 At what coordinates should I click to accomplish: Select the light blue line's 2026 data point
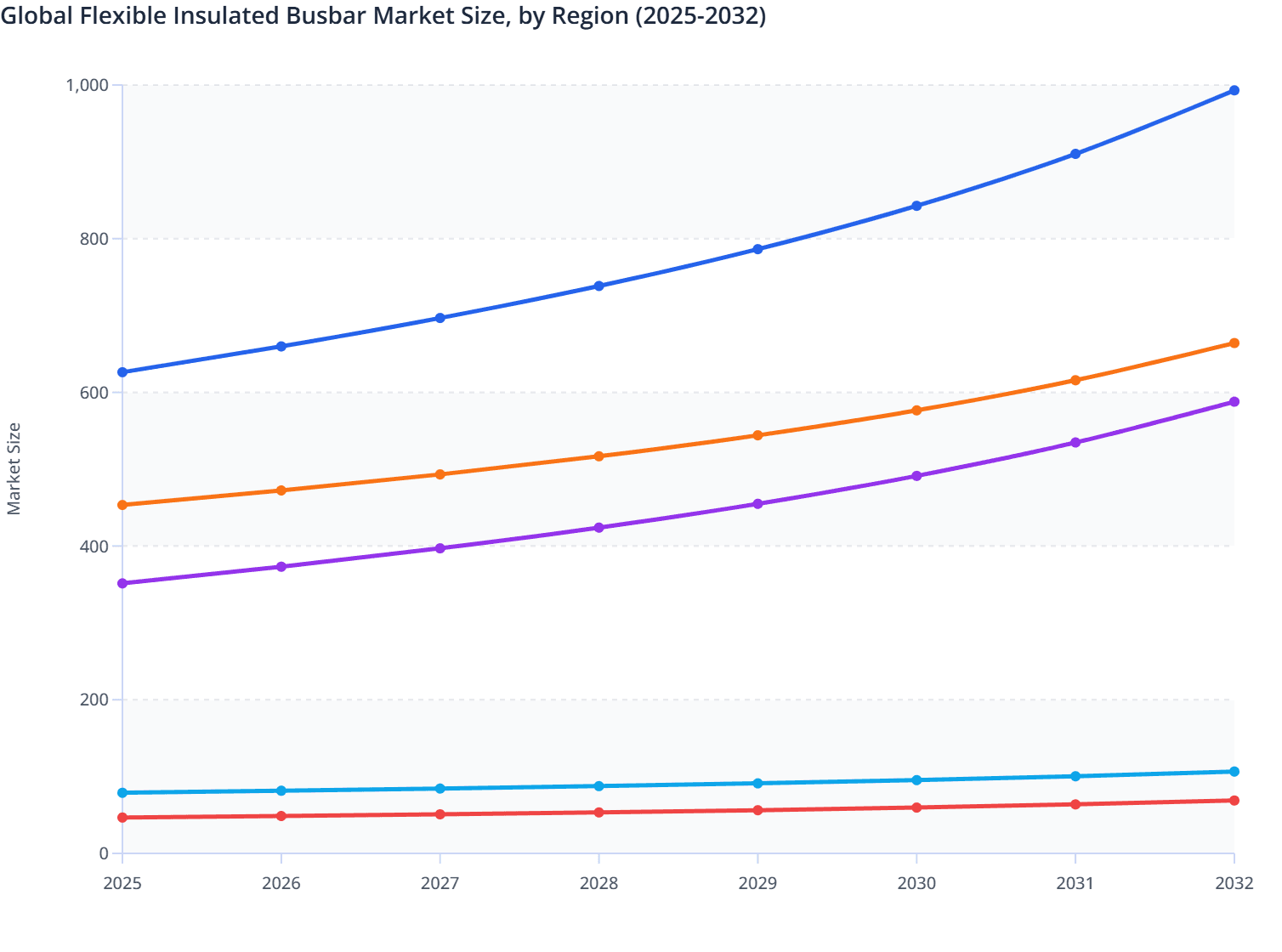pyautogui.click(x=281, y=790)
